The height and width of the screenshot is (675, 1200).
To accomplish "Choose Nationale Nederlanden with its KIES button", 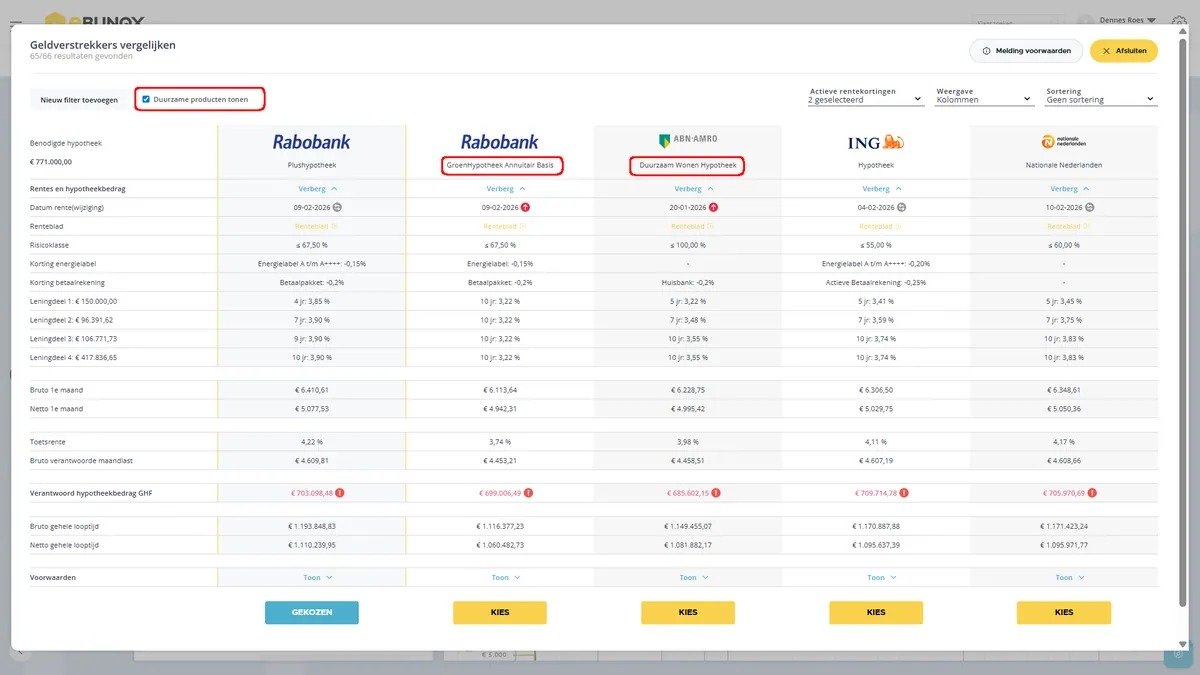I will point(1064,612).
